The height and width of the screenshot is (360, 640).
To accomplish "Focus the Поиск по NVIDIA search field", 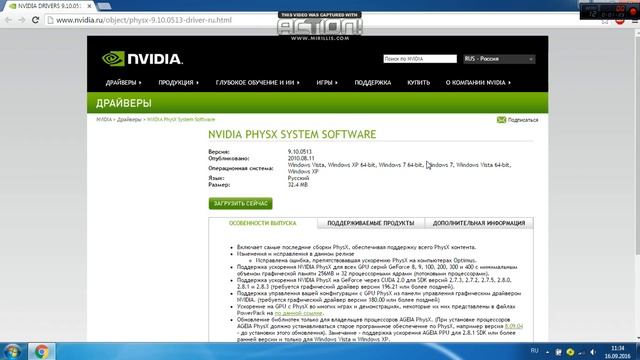I will 420,59.
